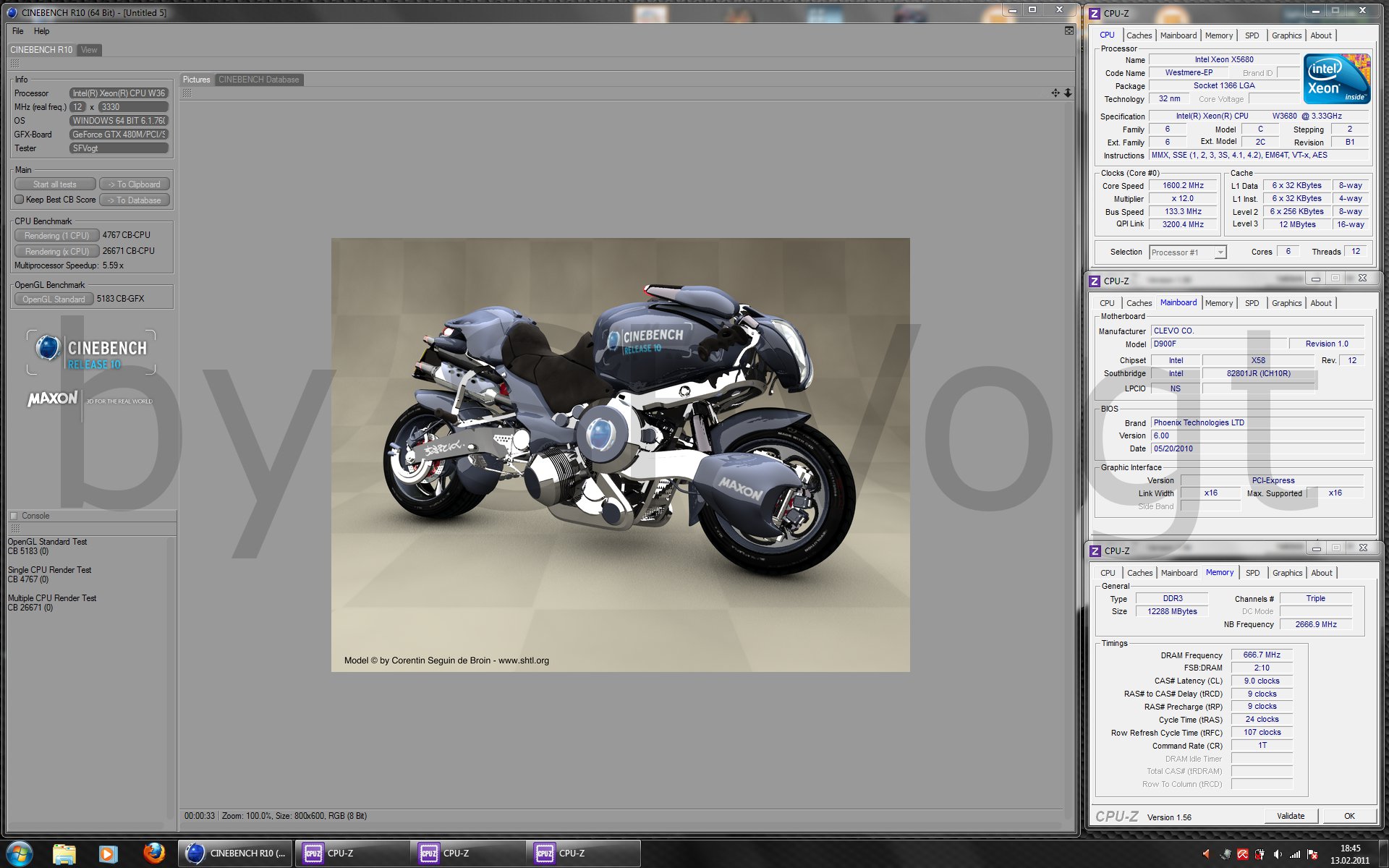The height and width of the screenshot is (868, 1389).
Task: Activate the second CPU-Z taskbar button
Action: [467, 854]
